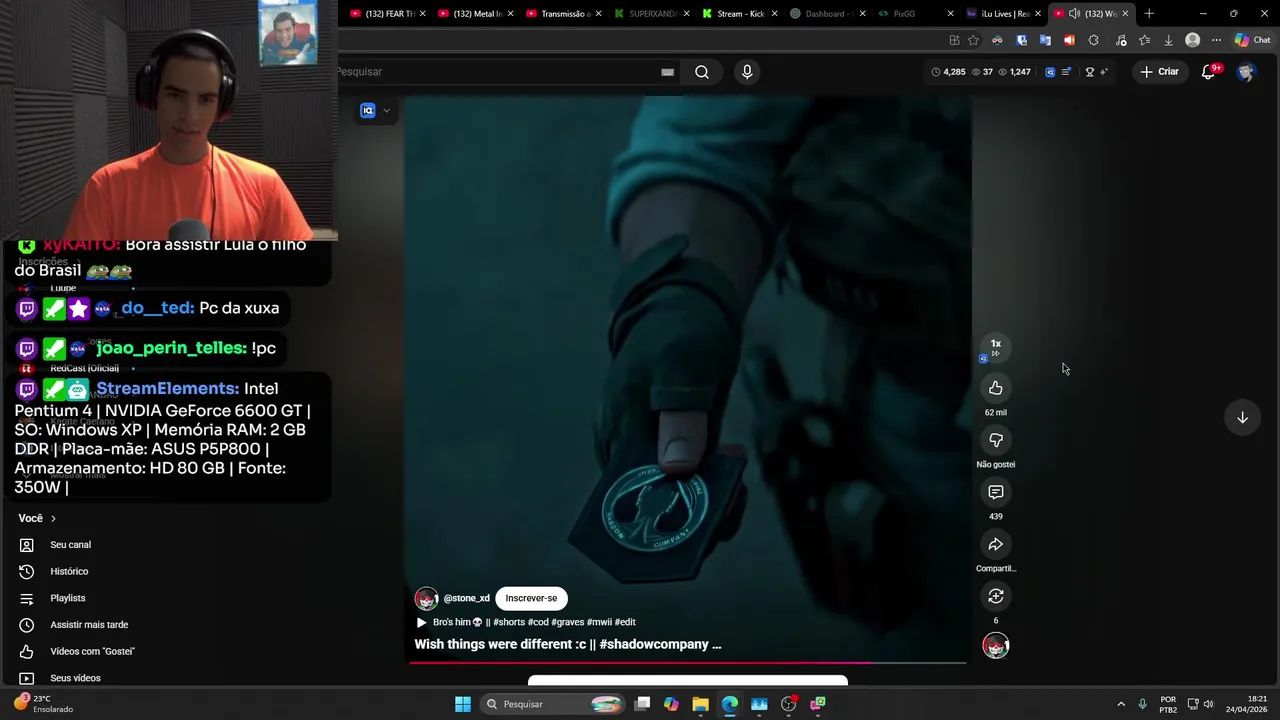Like the Short with 62 mil likes
Screen dimensions: 1280x720
995,388
